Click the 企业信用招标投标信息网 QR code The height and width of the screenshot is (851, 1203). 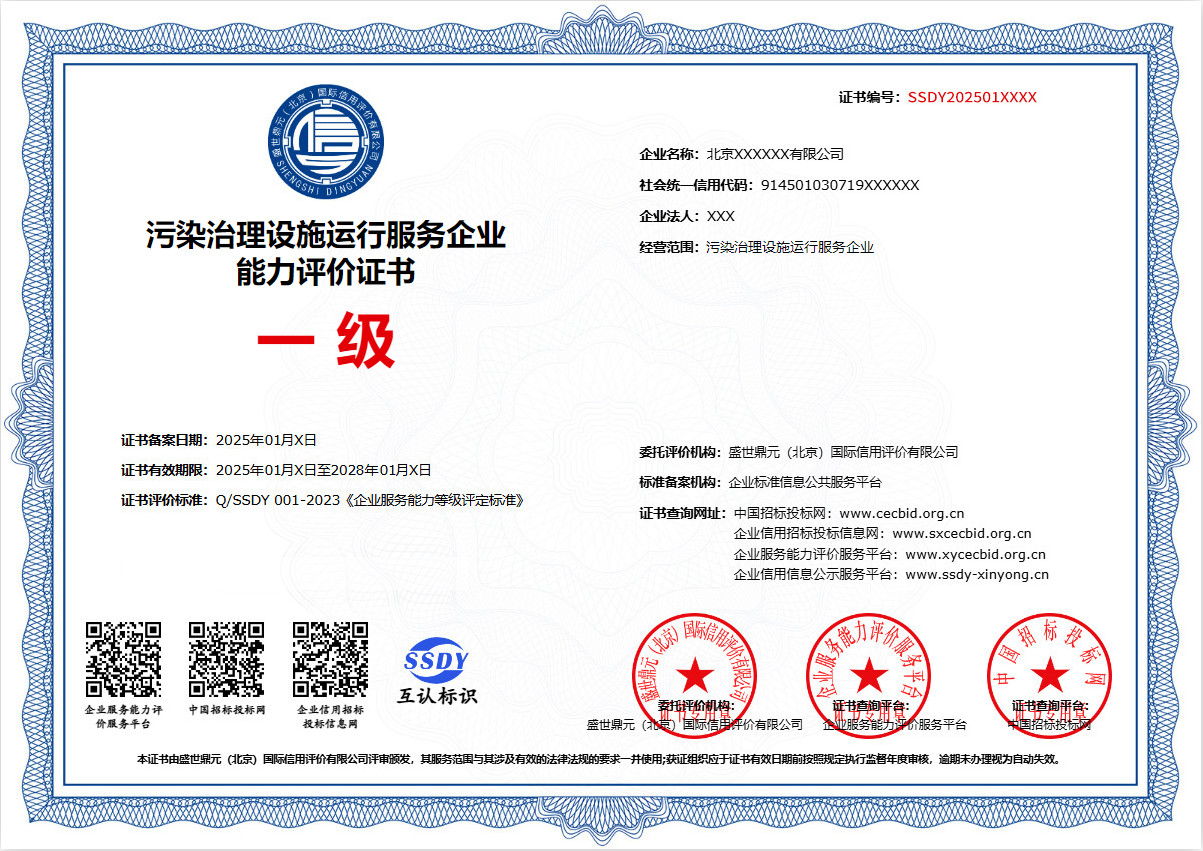click(331, 659)
